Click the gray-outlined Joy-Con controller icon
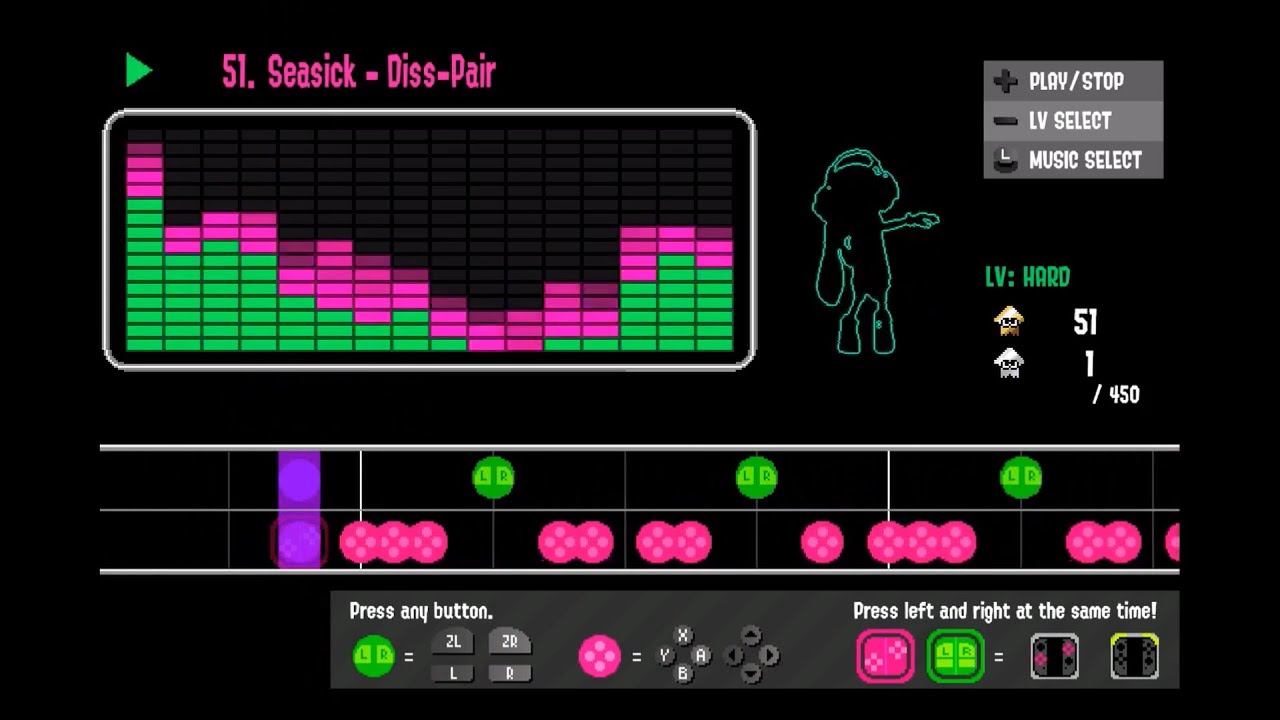1280x720 pixels. pos(1055,657)
